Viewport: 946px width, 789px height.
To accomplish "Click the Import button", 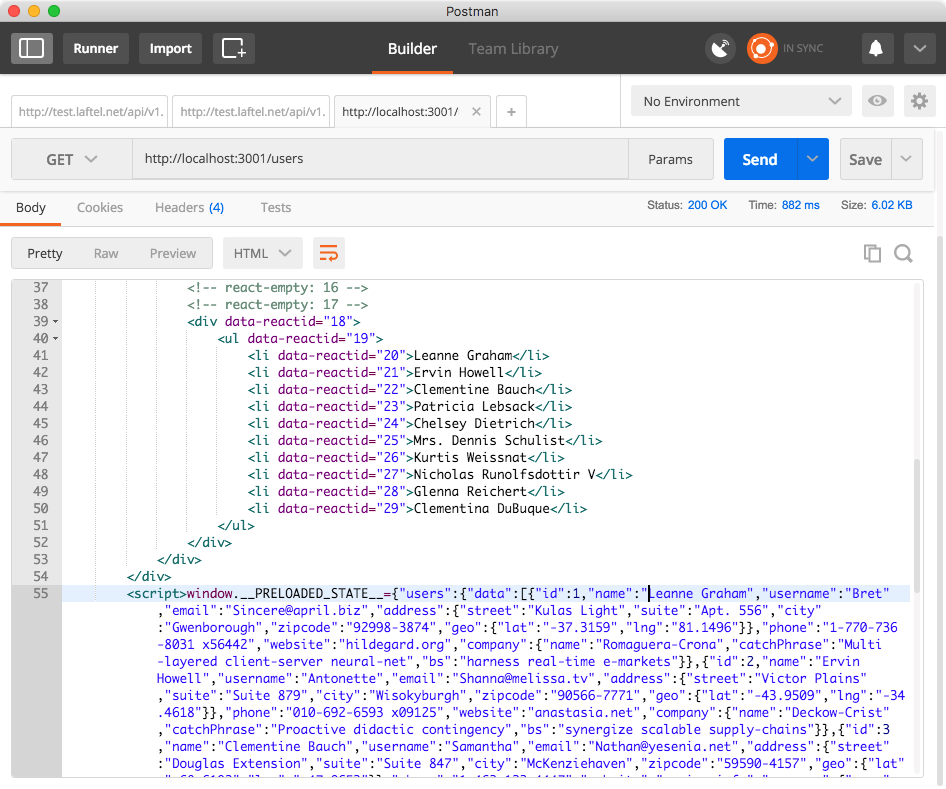I will (171, 48).
